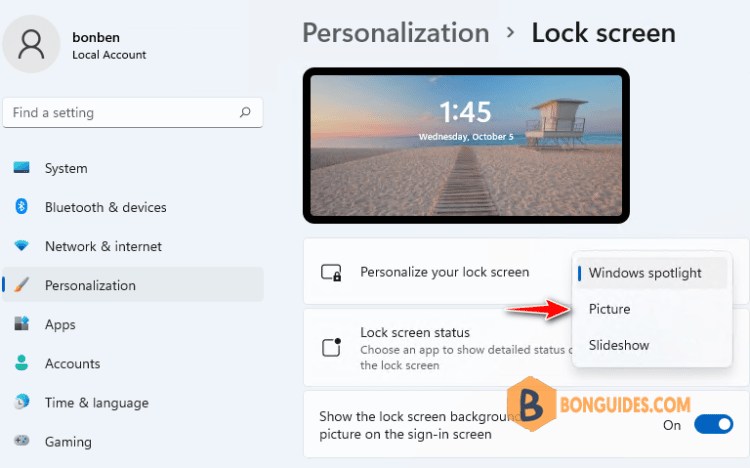Click the lock screen preview image
This screenshot has height=468, width=750.
coord(466,145)
